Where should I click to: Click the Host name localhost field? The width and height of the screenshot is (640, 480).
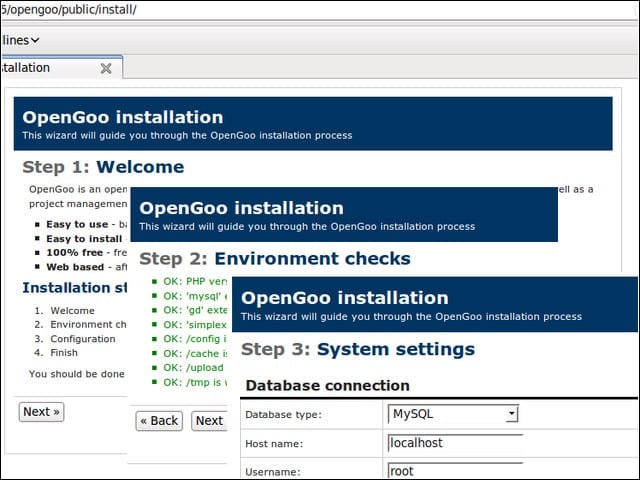[455, 443]
